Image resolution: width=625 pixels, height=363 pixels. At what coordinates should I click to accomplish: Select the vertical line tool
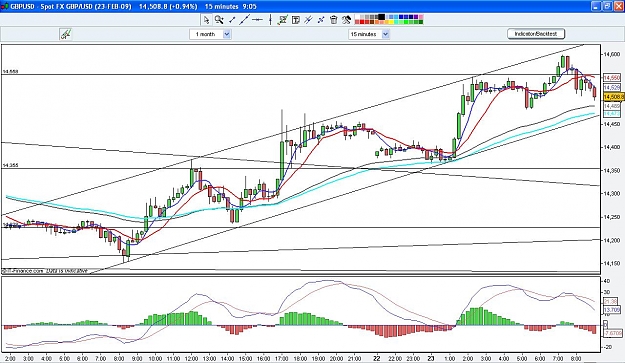coord(270,20)
